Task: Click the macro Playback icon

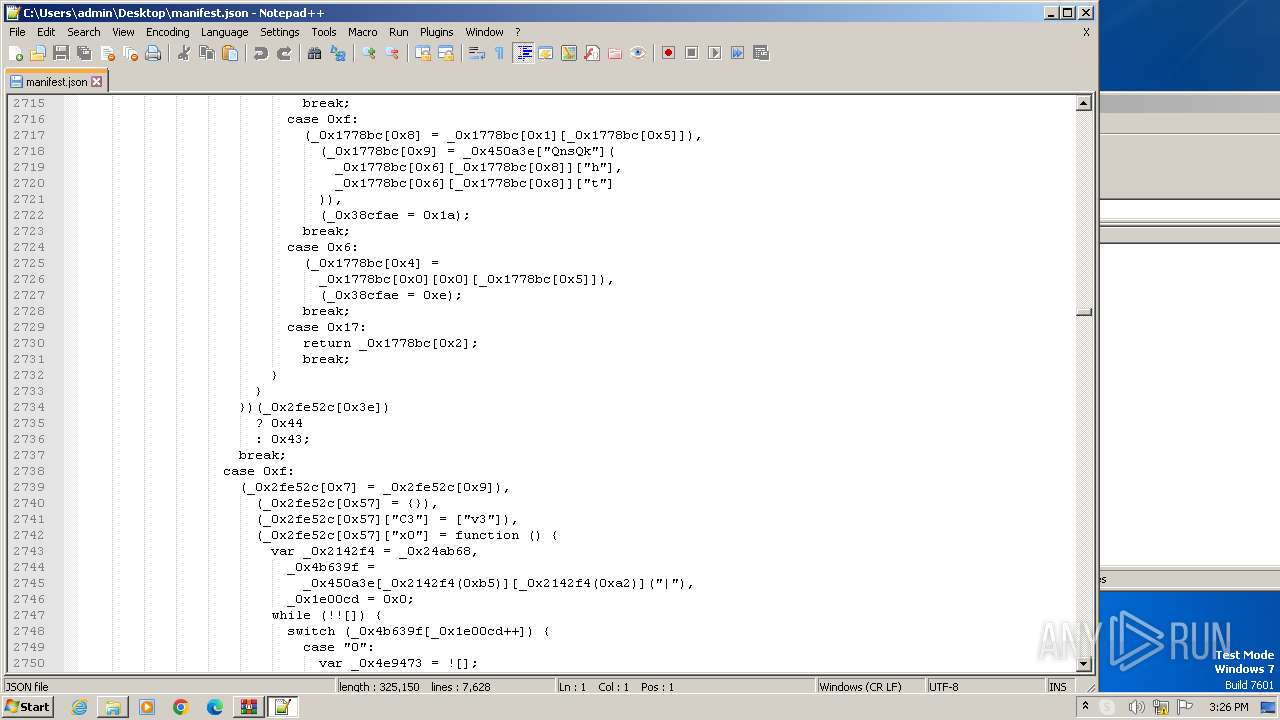Action: coord(715,53)
